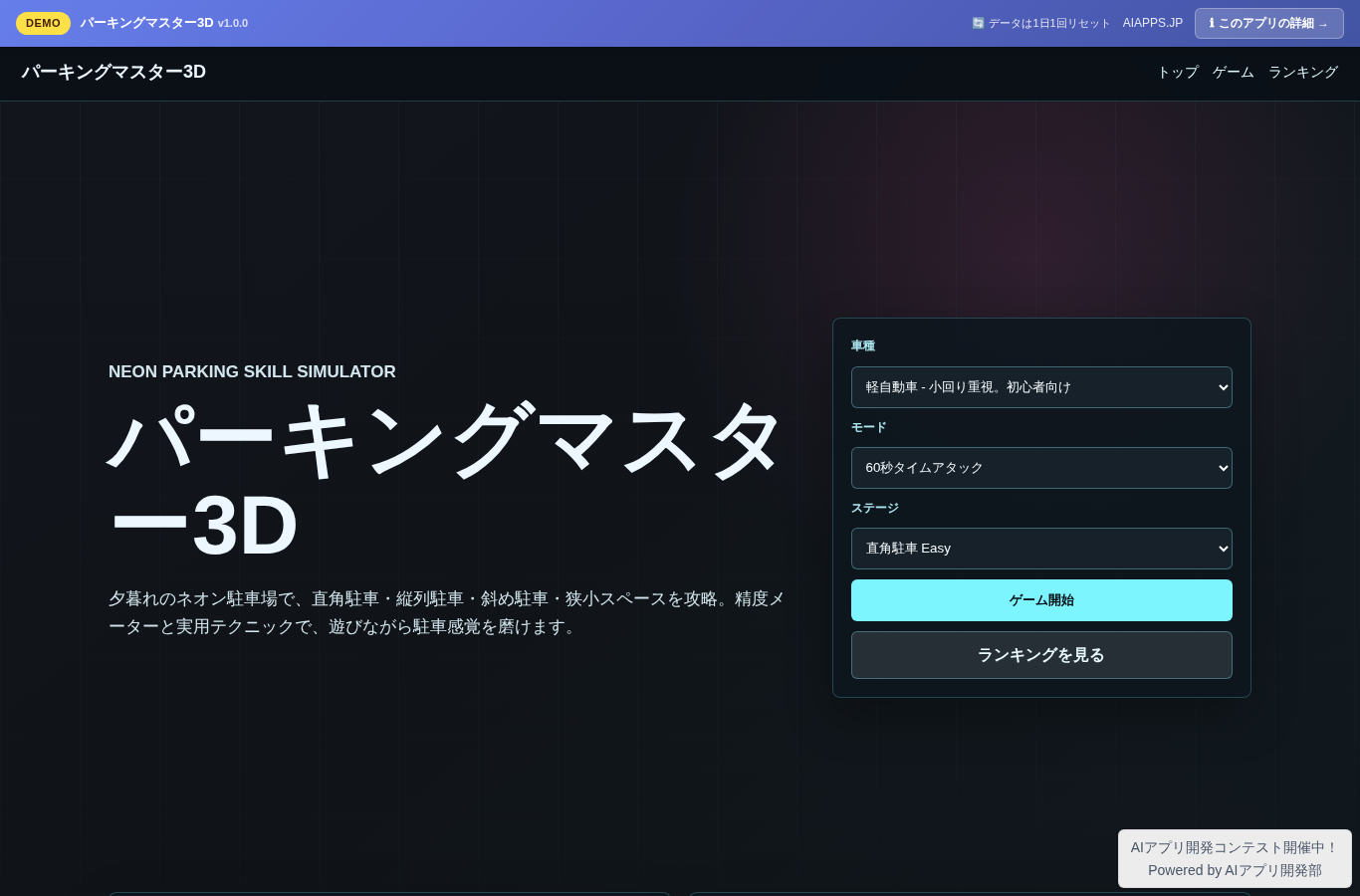
Task: Open the トップ nav item
Action: tap(1178, 73)
